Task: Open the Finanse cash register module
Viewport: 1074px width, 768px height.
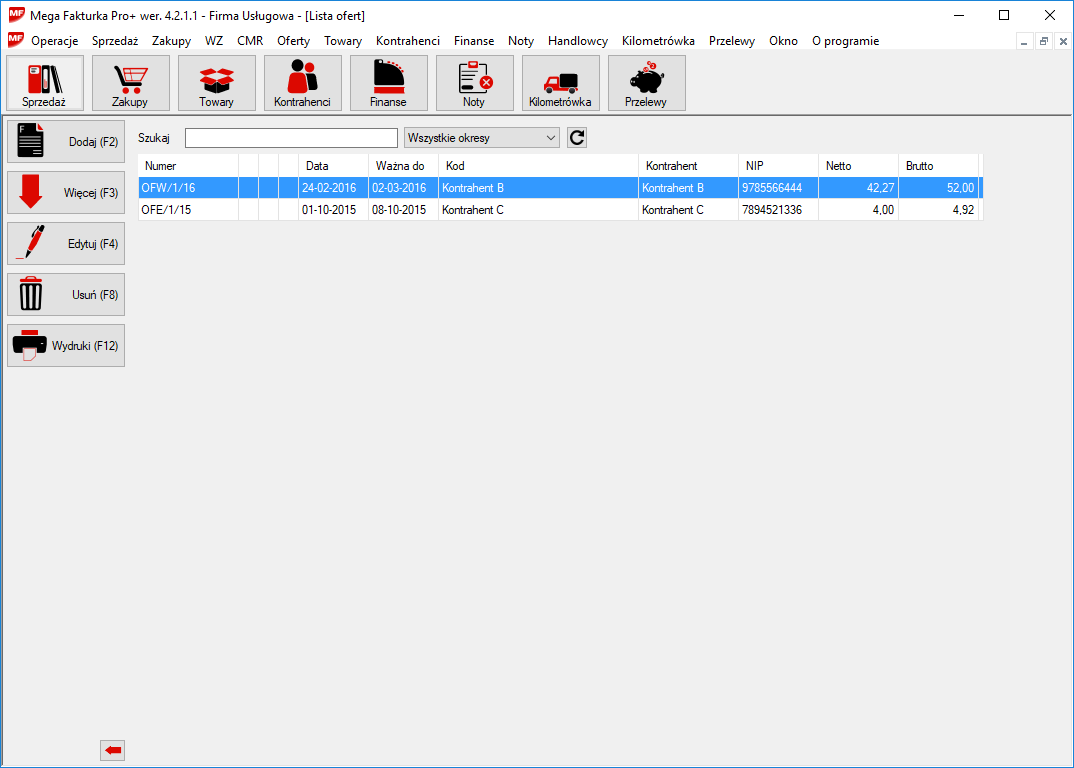Action: pyautogui.click(x=389, y=83)
